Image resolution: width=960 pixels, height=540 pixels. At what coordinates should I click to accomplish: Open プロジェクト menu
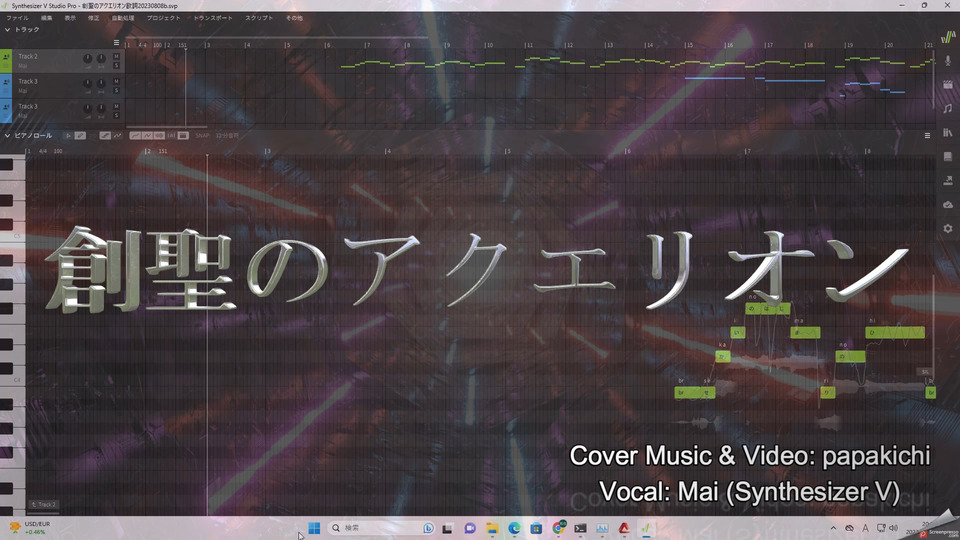pos(163,18)
